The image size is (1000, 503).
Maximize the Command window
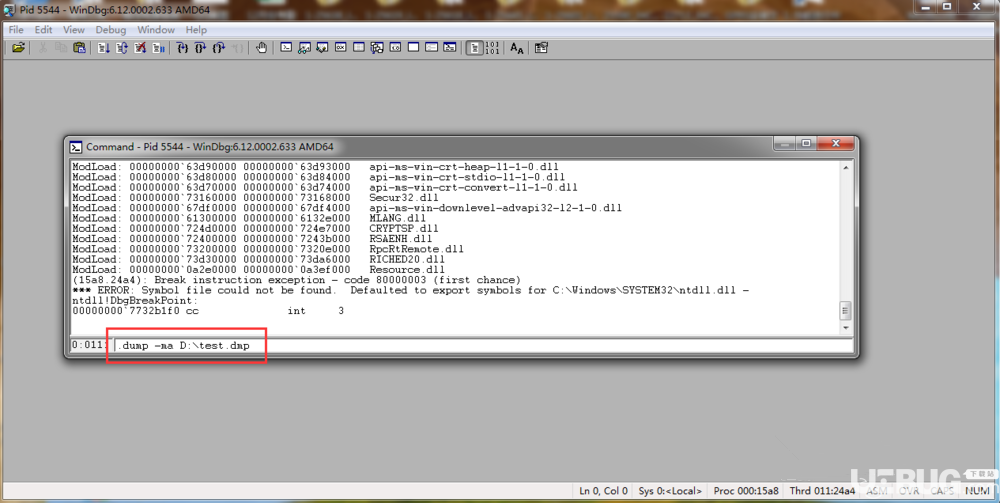tap(806, 143)
